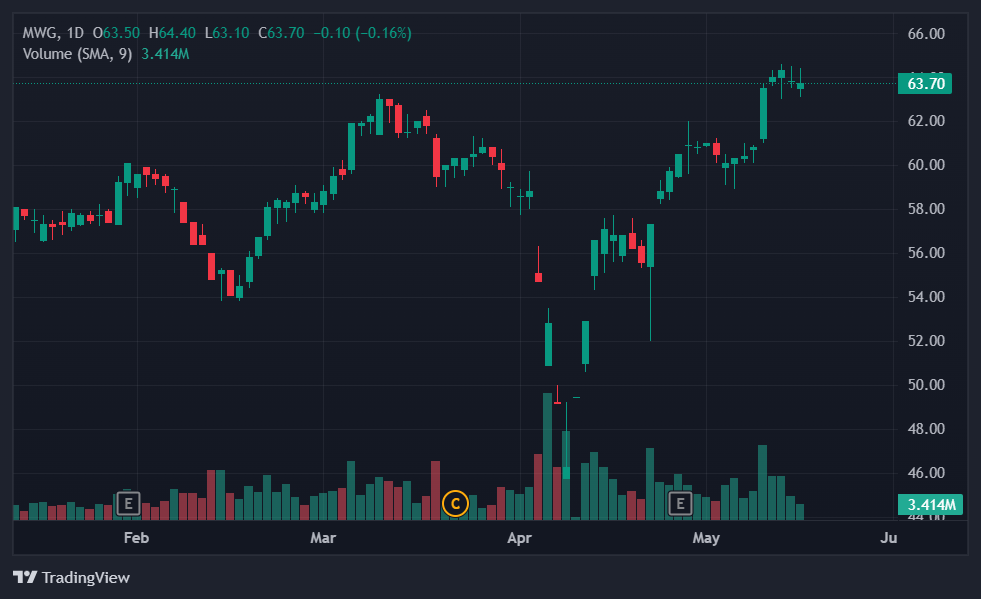Click the 60.00 price axis label
Screen dimensions: 981x599
(x=926, y=165)
